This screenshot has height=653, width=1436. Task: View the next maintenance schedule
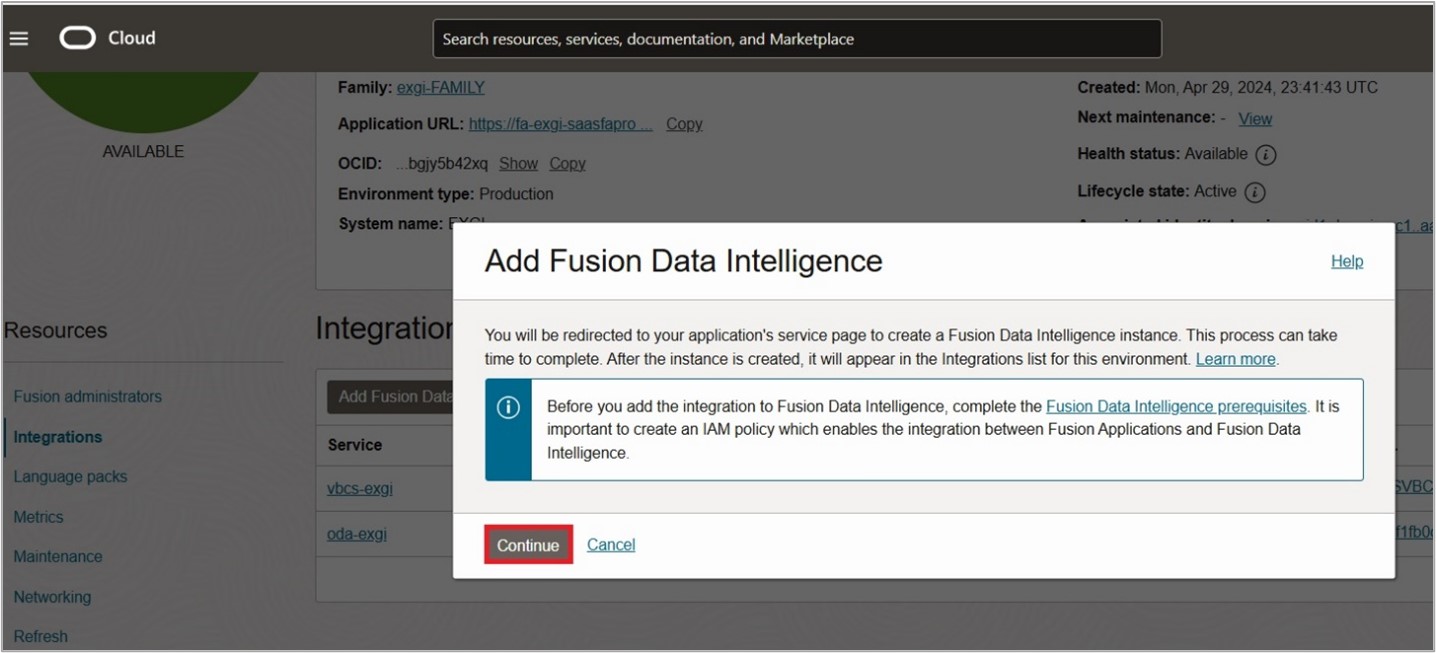1255,119
